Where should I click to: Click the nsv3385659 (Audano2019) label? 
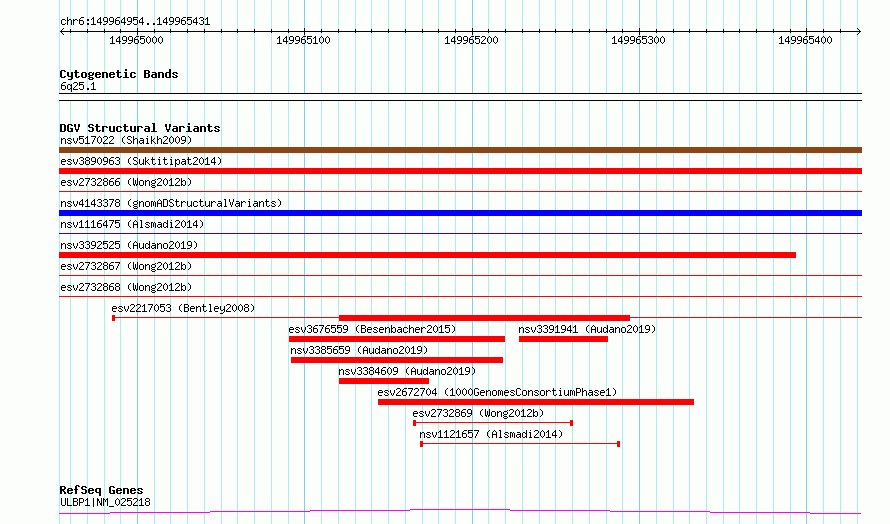[359, 350]
